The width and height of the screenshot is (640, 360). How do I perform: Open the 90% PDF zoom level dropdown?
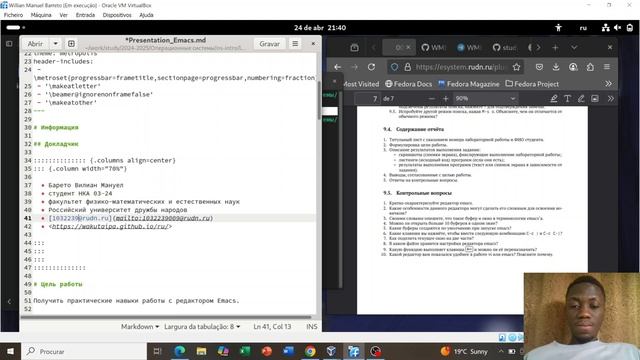(485, 98)
